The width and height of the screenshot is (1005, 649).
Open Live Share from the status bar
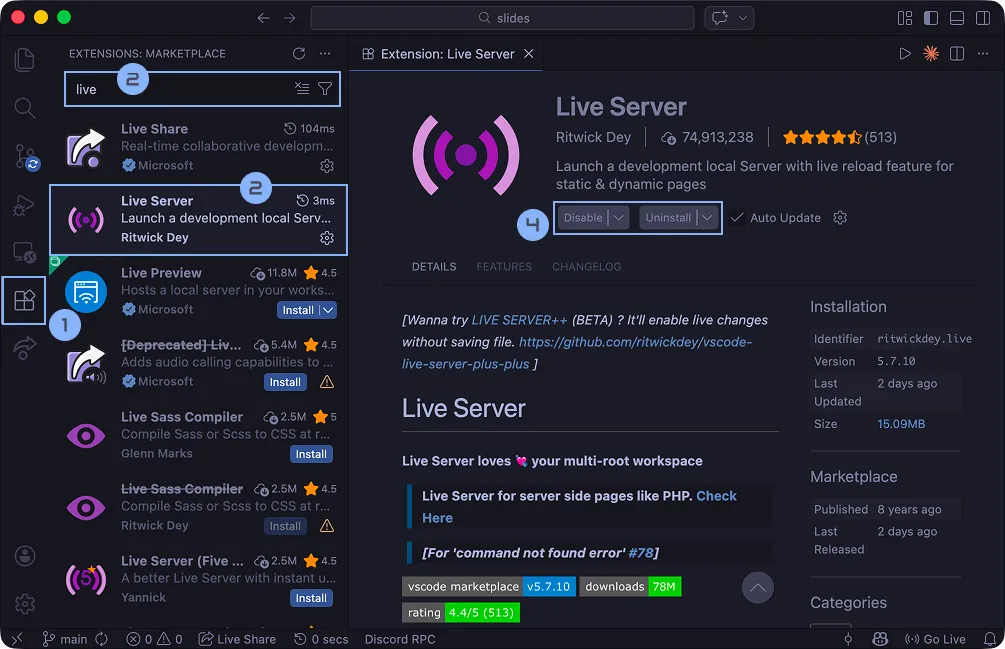[237, 639]
